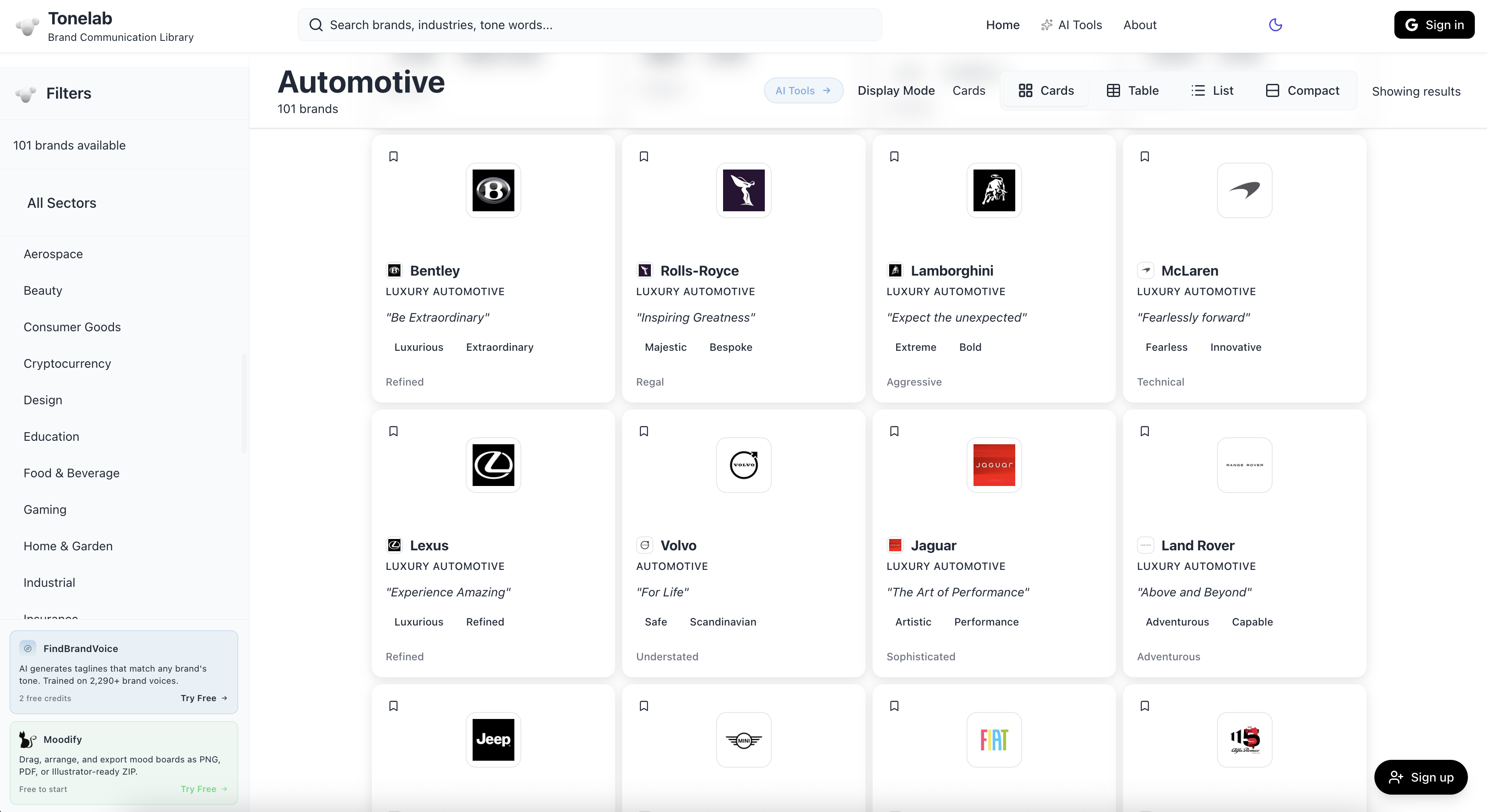Click the Scandinavian tone tag on Volvo
The height and width of the screenshot is (812, 1487).
pyautogui.click(x=723, y=622)
